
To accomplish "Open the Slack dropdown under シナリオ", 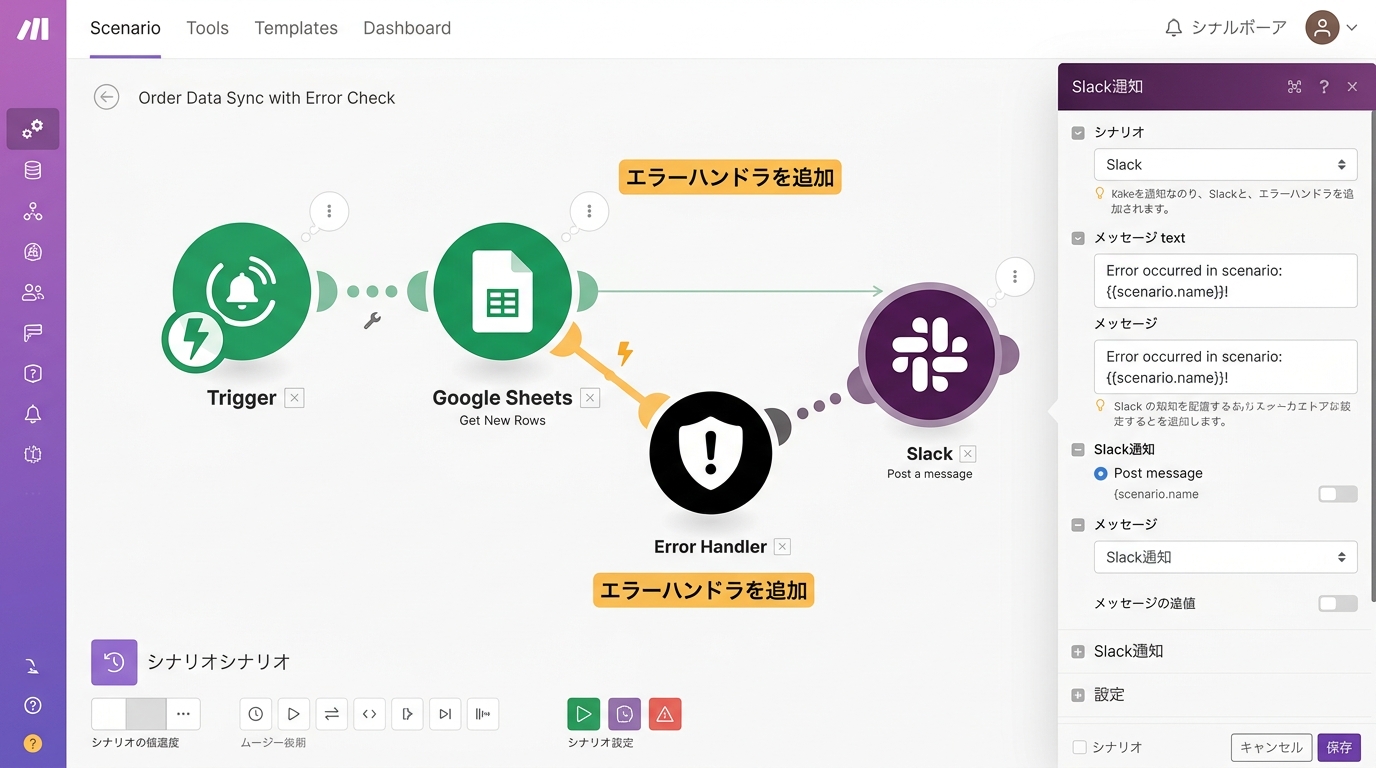I will pos(1225,165).
